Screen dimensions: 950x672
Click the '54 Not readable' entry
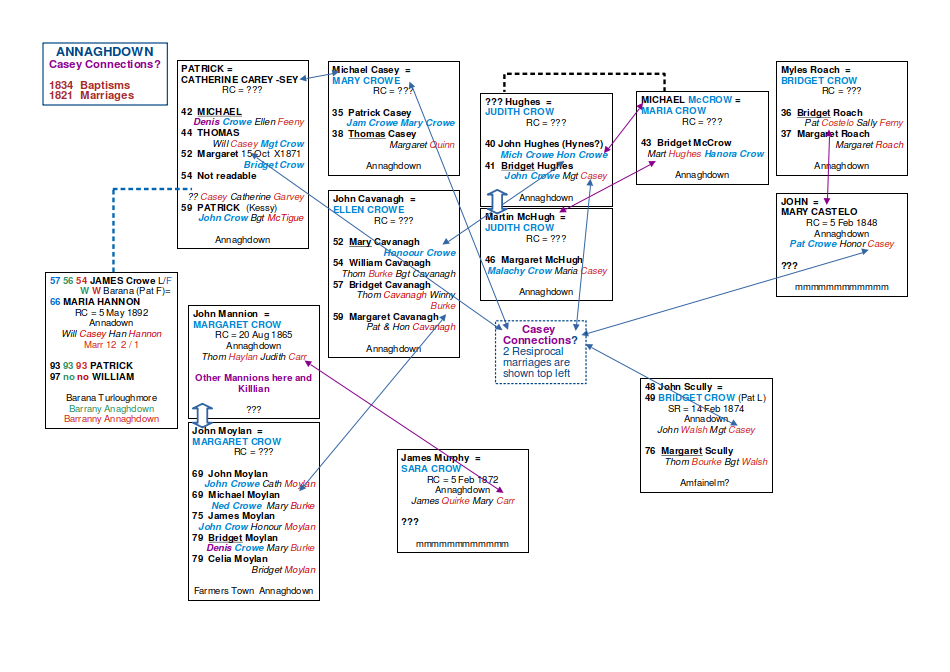219,176
